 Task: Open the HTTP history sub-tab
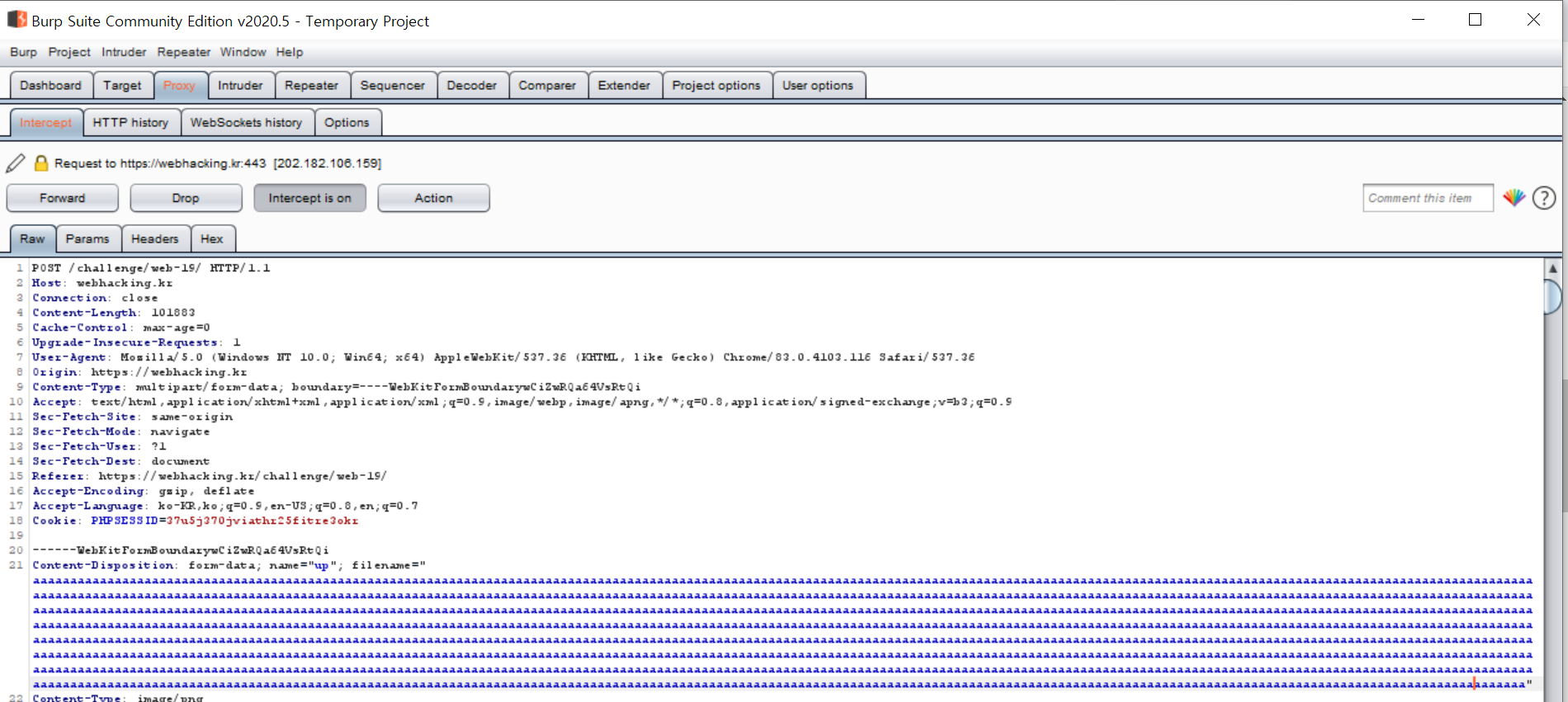click(x=131, y=122)
